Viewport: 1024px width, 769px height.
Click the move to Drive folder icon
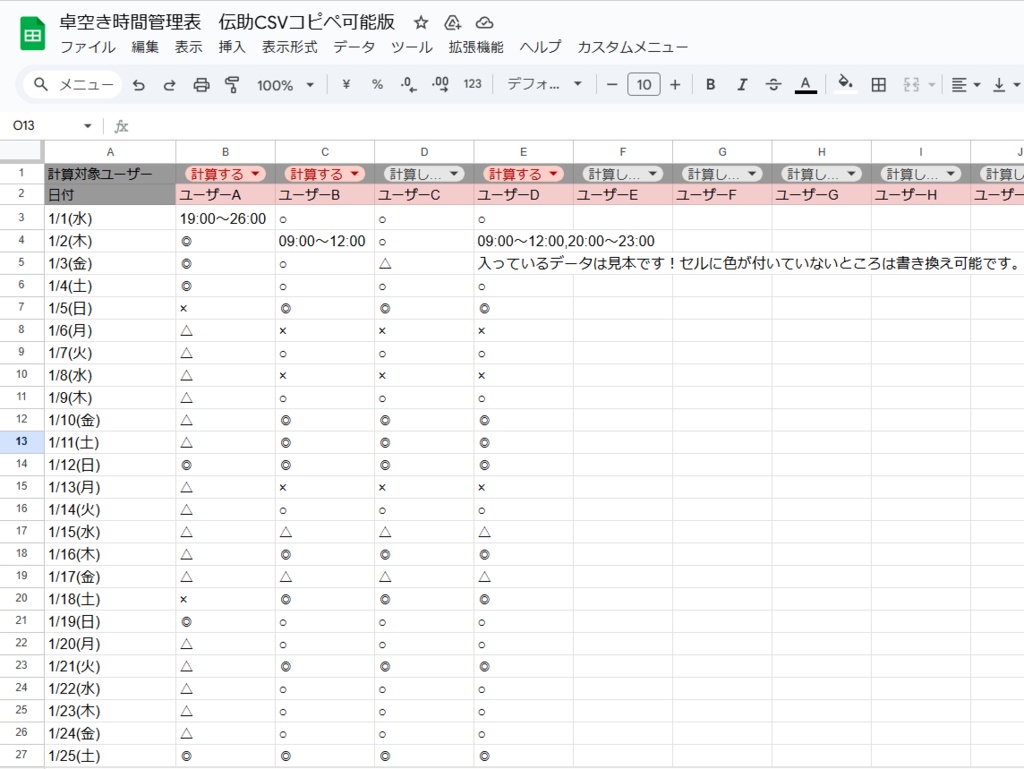(453, 23)
